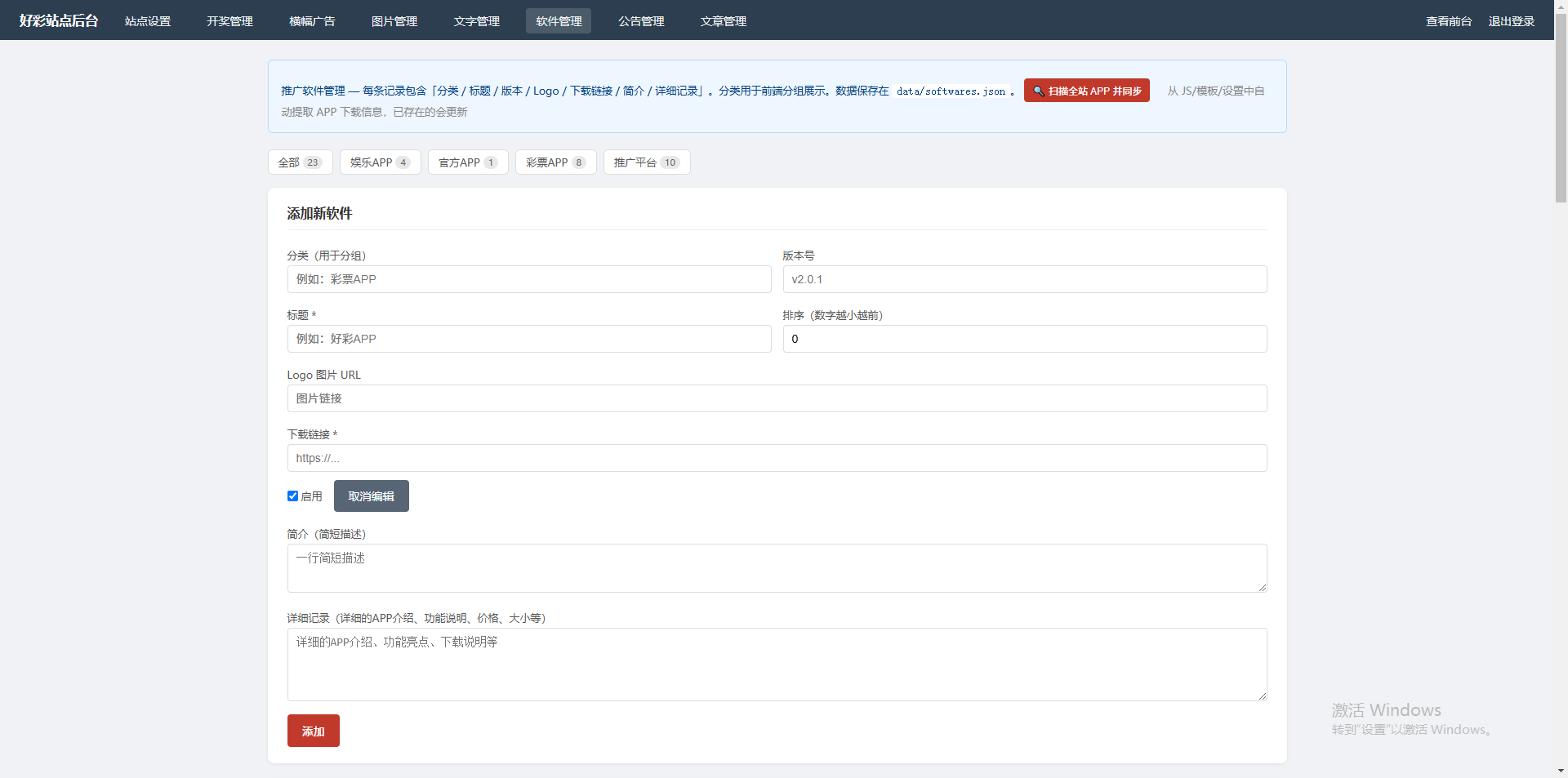Open the 站点设置 menu
This screenshot has height=778, width=1568.
[148, 20]
